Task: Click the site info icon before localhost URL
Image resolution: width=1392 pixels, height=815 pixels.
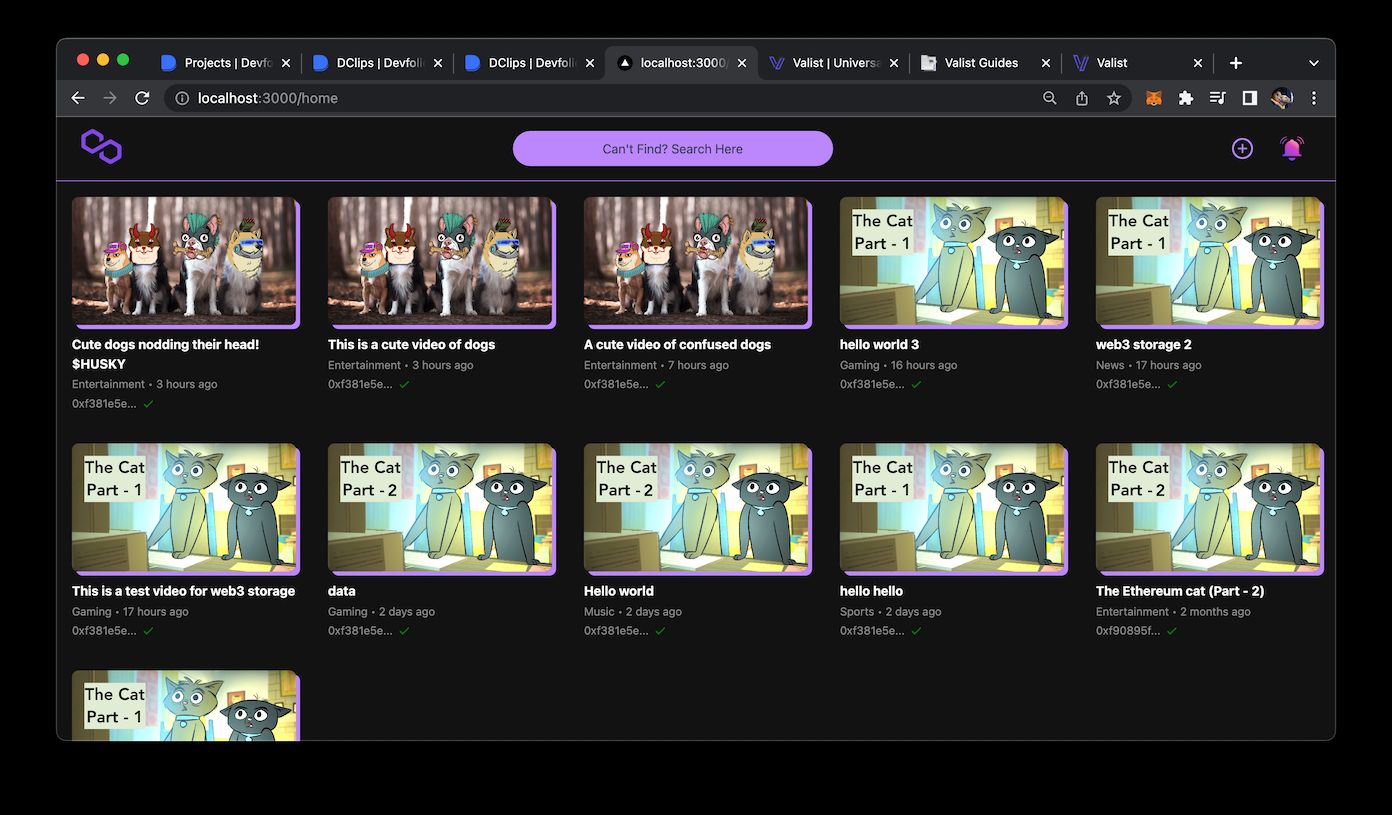Action: pos(182,98)
